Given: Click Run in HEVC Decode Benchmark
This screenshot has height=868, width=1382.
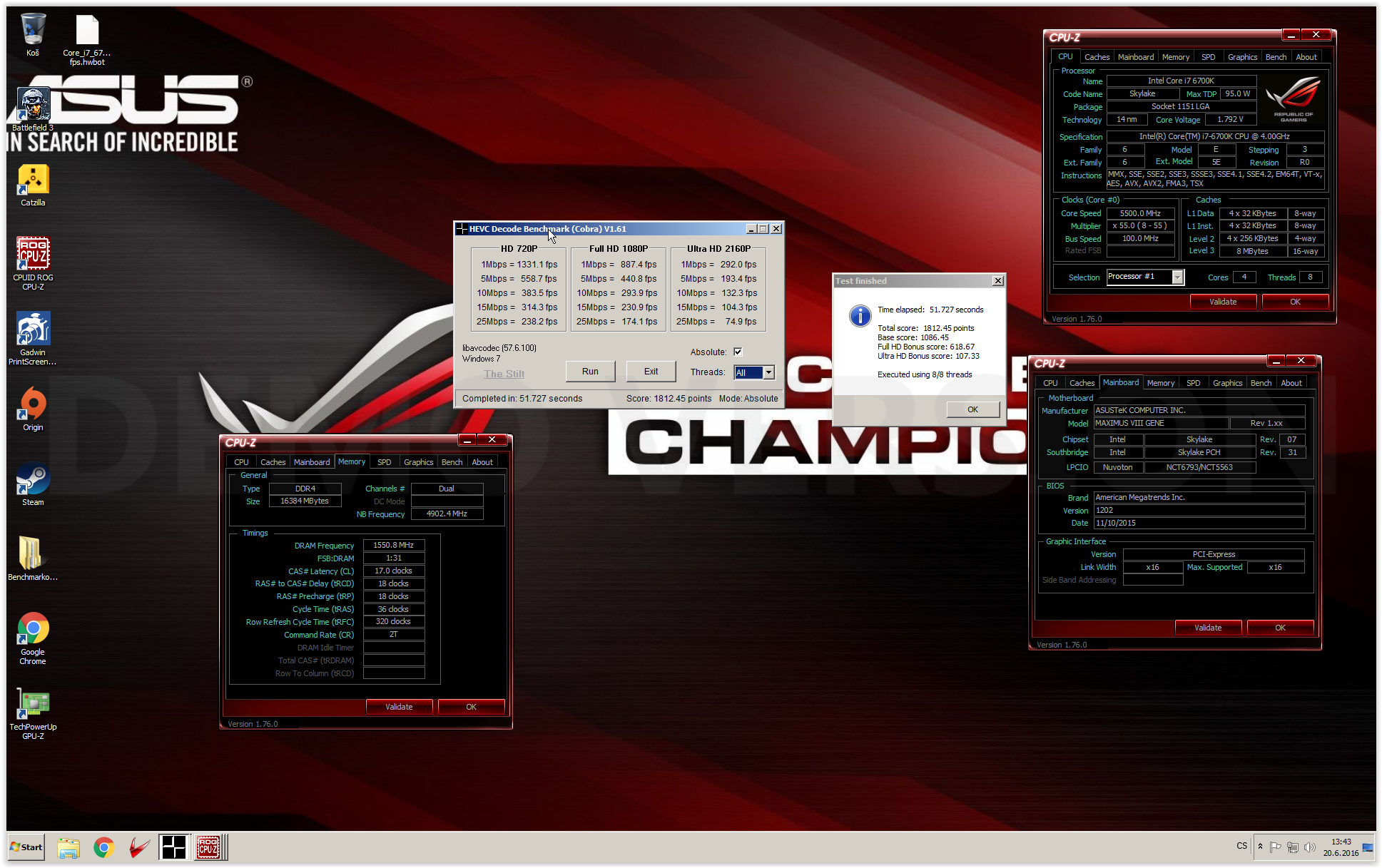Looking at the screenshot, I should pyautogui.click(x=590, y=372).
